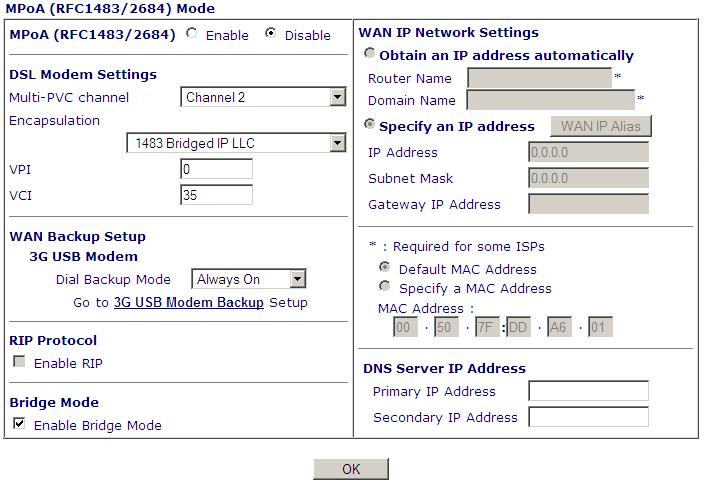Open the 3G USB Modem Backup link
The image size is (706, 484).
189,302
